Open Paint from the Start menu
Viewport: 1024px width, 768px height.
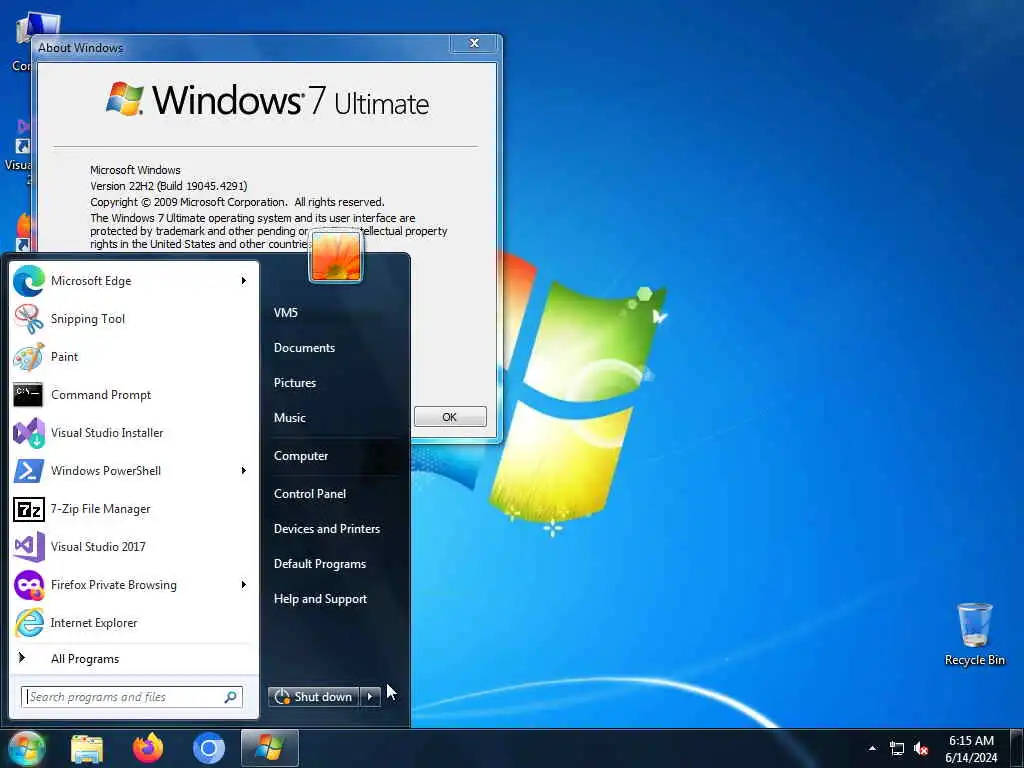[x=134, y=357]
